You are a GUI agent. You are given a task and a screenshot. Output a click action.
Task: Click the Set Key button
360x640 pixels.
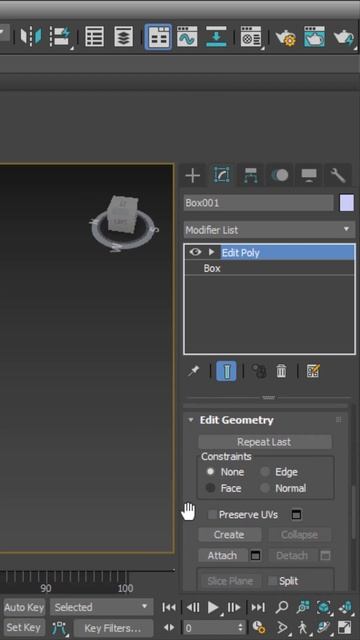[x=24, y=627]
